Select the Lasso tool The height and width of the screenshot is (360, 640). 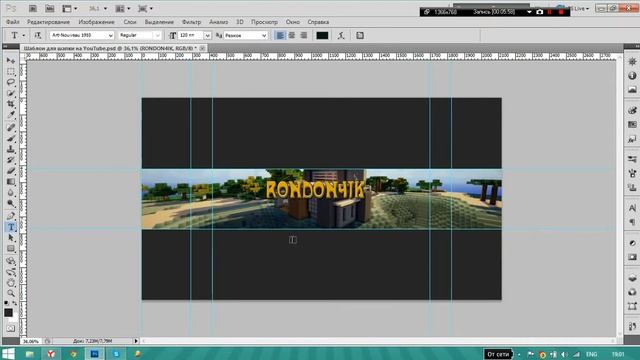coord(11,82)
